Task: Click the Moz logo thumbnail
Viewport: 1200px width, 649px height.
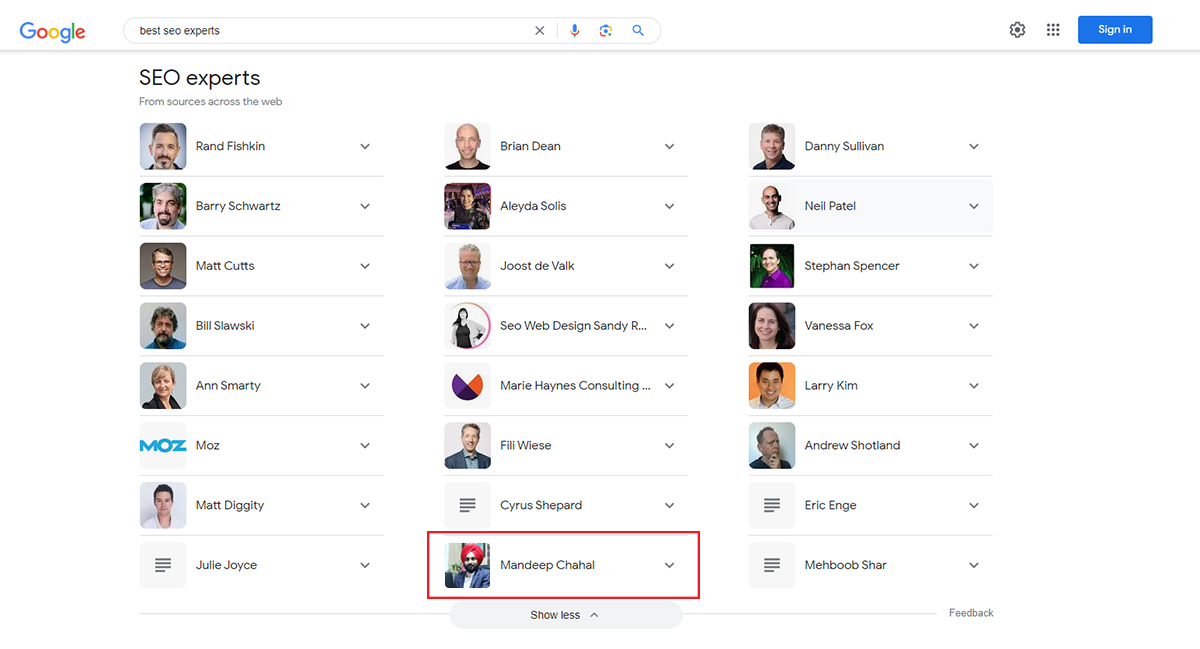Action: click(163, 446)
